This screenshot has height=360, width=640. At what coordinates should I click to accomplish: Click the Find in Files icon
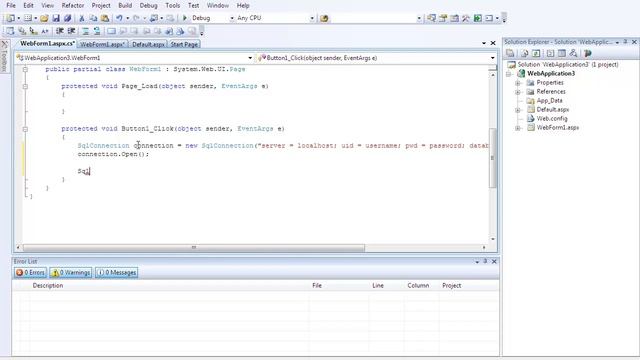pos(324,18)
